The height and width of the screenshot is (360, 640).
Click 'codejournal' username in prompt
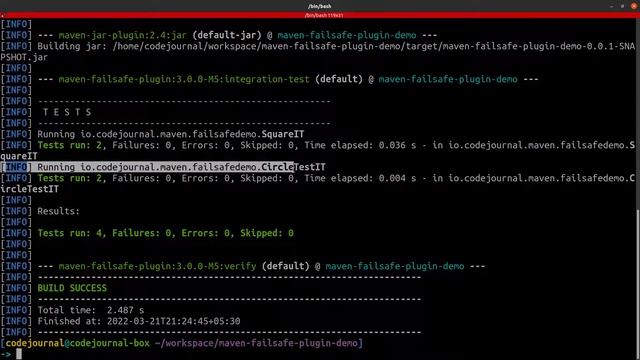35,343
